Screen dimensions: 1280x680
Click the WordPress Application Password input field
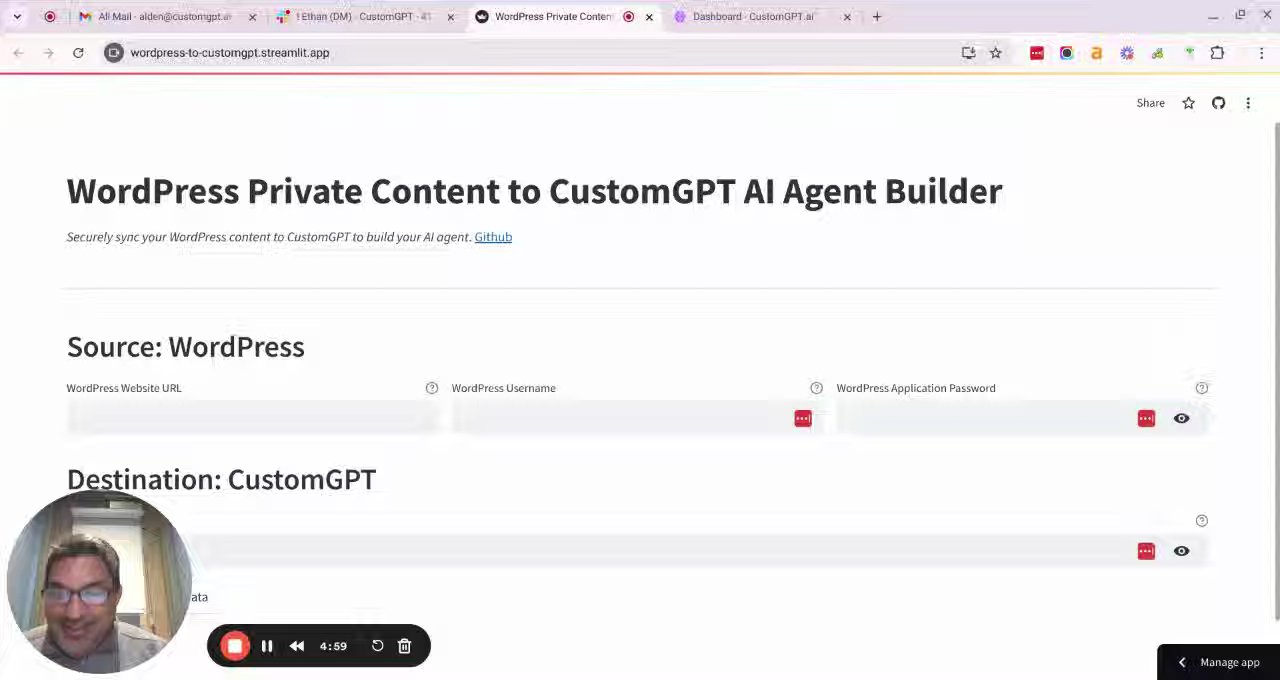(1022, 419)
